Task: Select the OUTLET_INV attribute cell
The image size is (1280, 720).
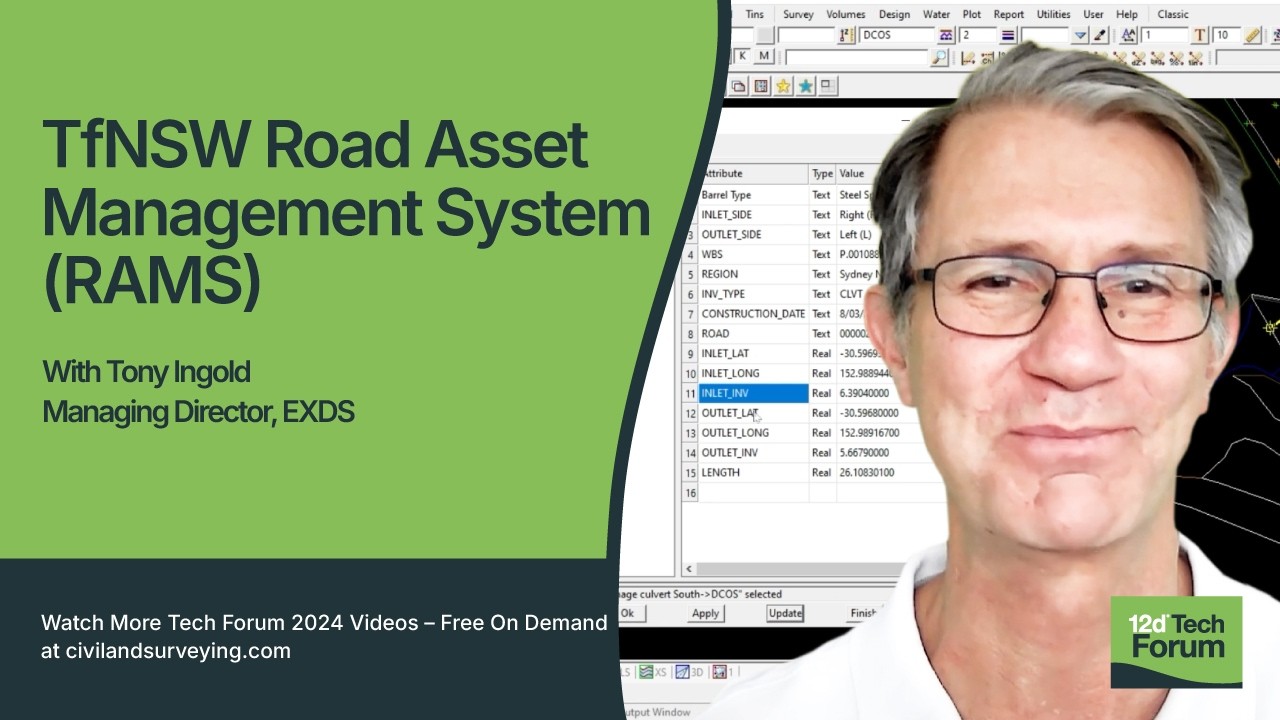Action: 754,453
